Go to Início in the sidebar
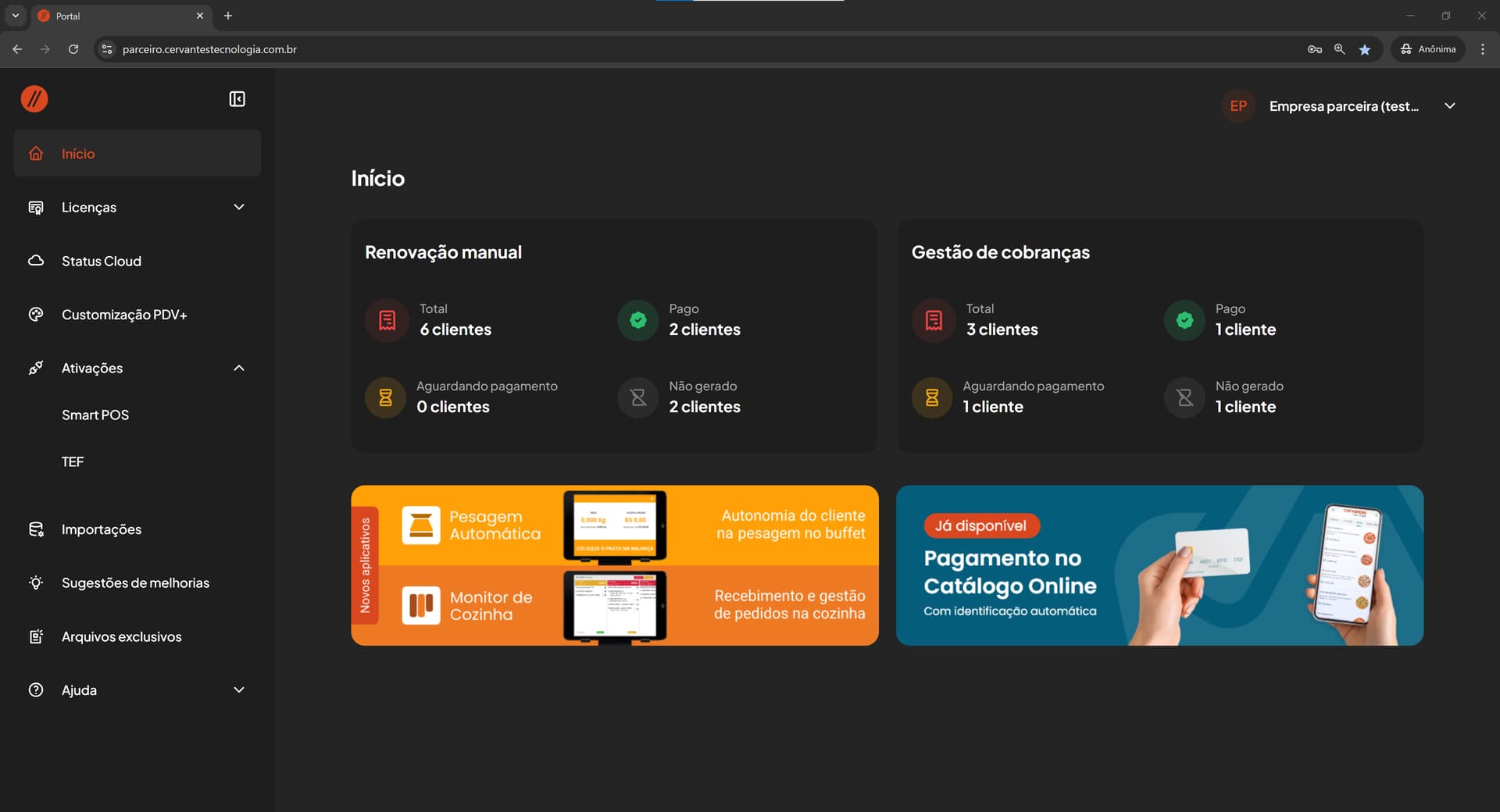Image resolution: width=1500 pixels, height=812 pixels. (78, 154)
